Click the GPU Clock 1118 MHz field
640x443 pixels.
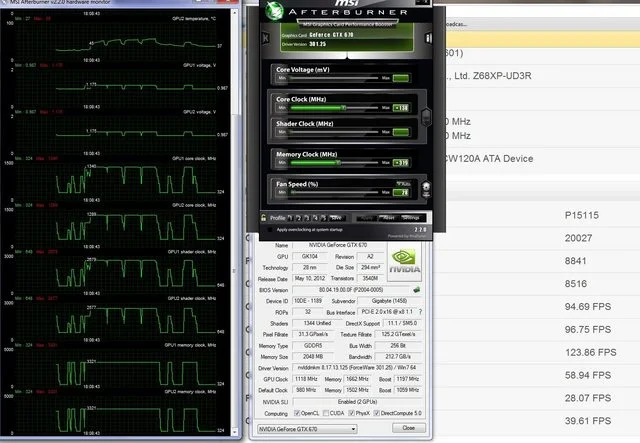pos(306,379)
